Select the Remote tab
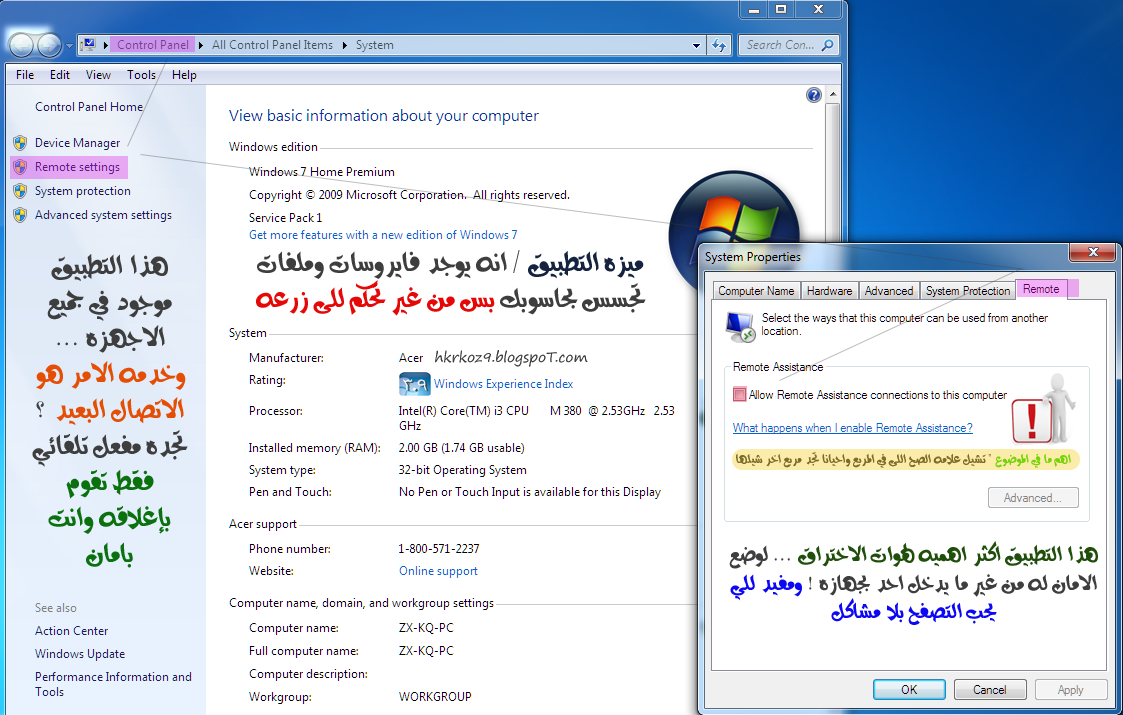 1041,289
